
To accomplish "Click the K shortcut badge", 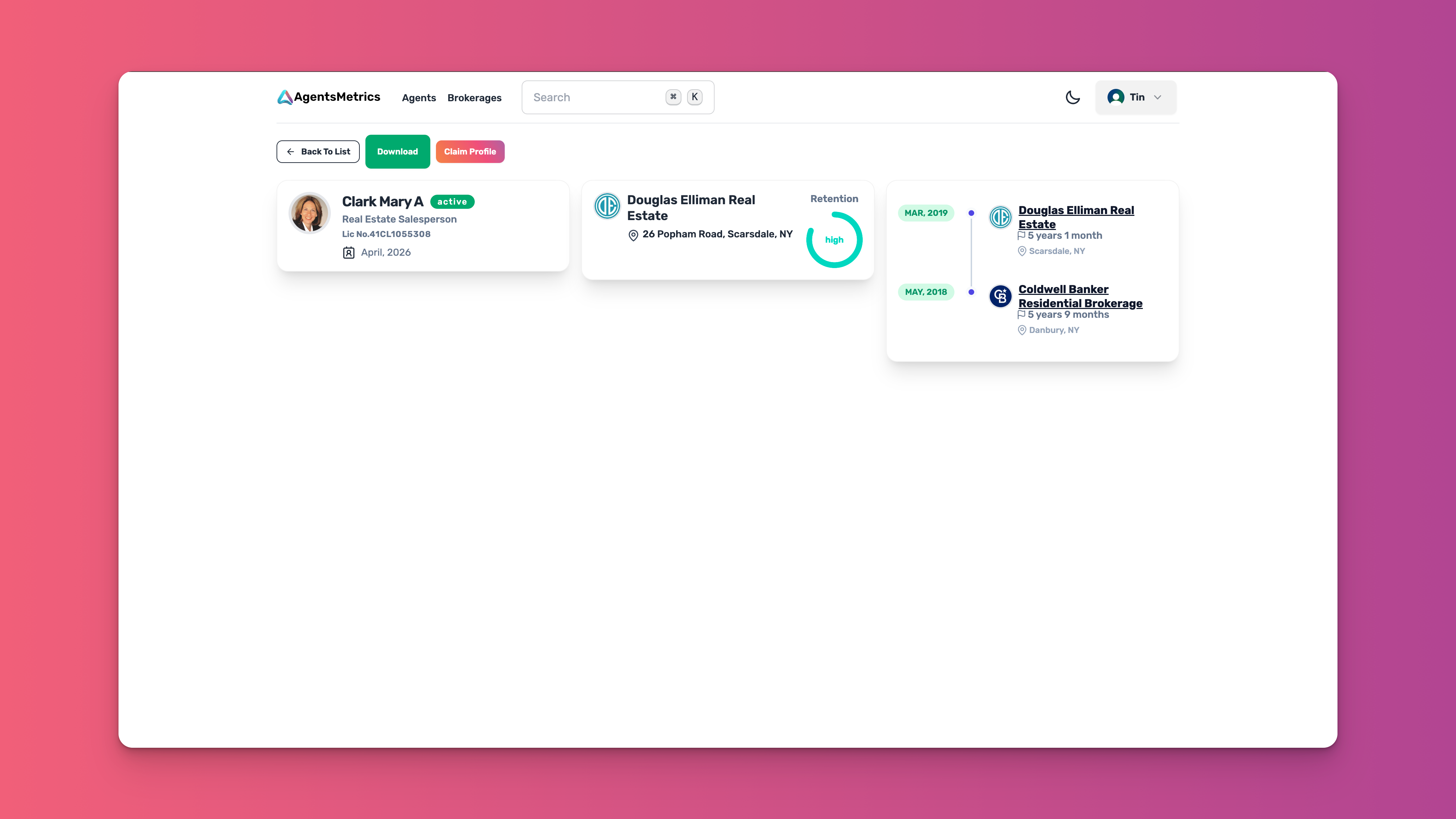I will [x=694, y=97].
